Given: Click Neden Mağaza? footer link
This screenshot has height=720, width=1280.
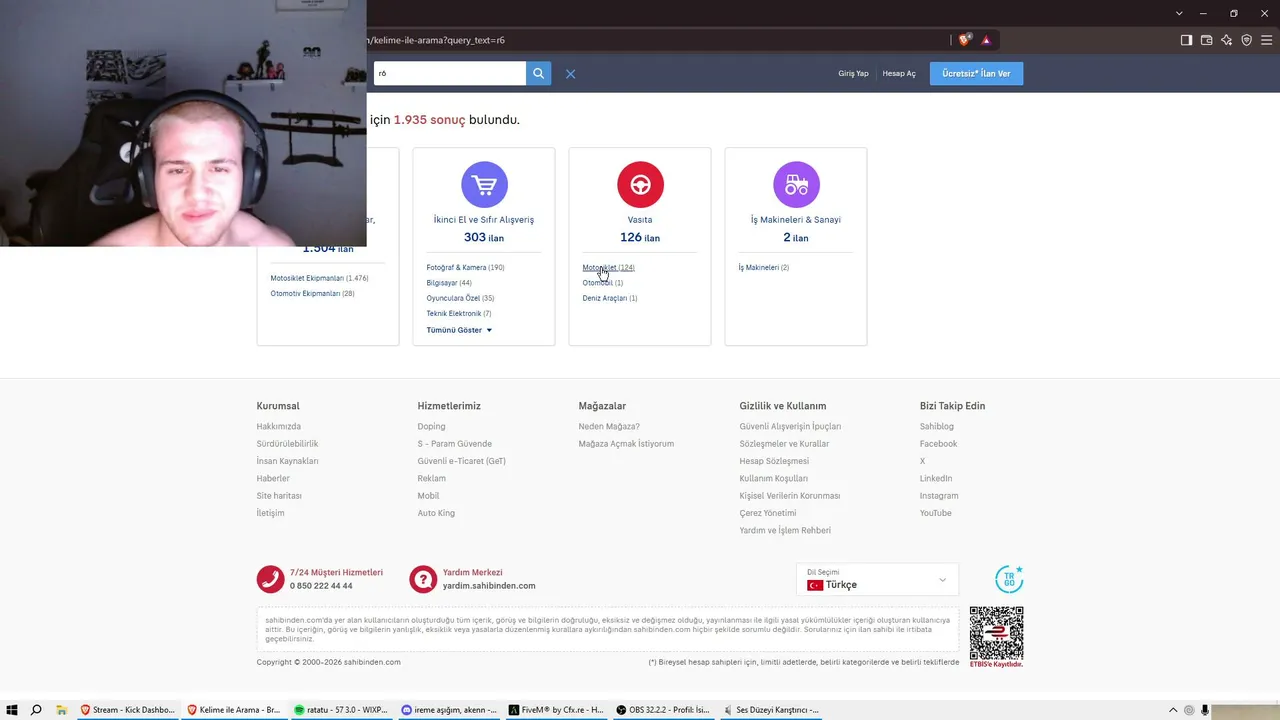Looking at the screenshot, I should pyautogui.click(x=609, y=427).
